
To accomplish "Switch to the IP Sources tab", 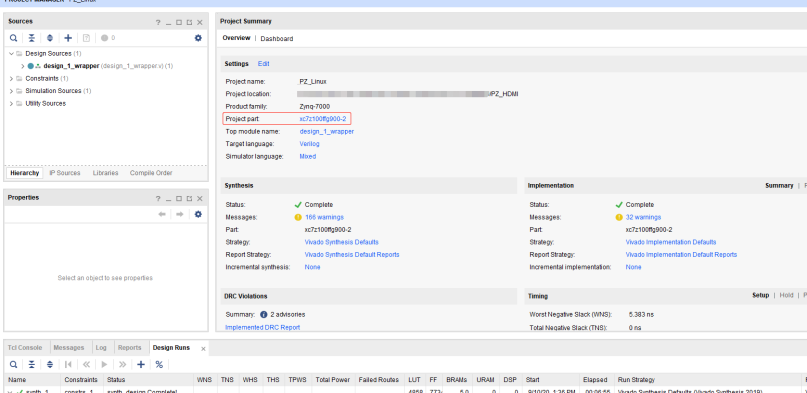I will tap(65, 173).
